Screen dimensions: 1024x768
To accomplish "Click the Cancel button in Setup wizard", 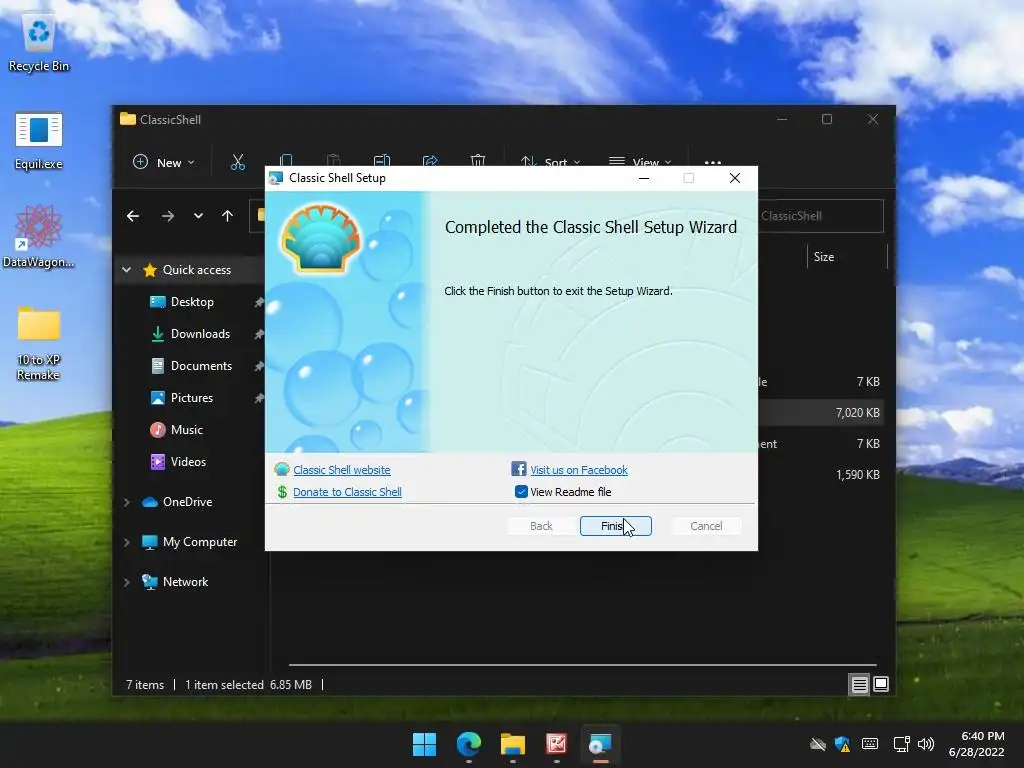I will [706, 526].
